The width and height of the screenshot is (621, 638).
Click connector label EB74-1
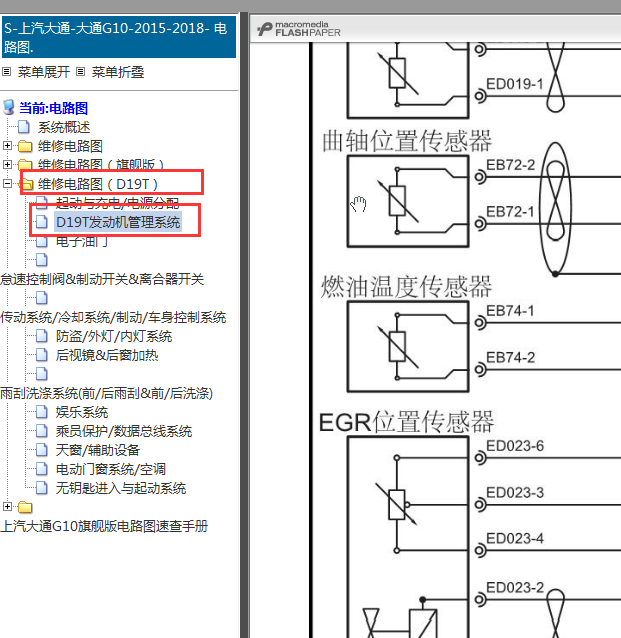tap(510, 311)
